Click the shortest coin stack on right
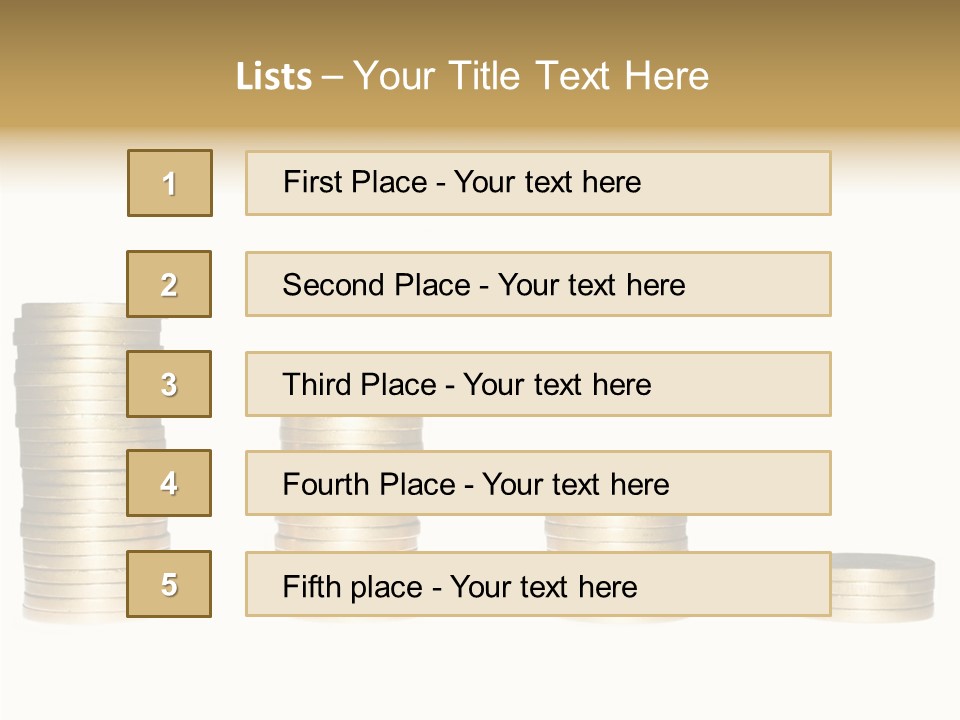Viewport: 960px width, 720px height. pos(883,587)
